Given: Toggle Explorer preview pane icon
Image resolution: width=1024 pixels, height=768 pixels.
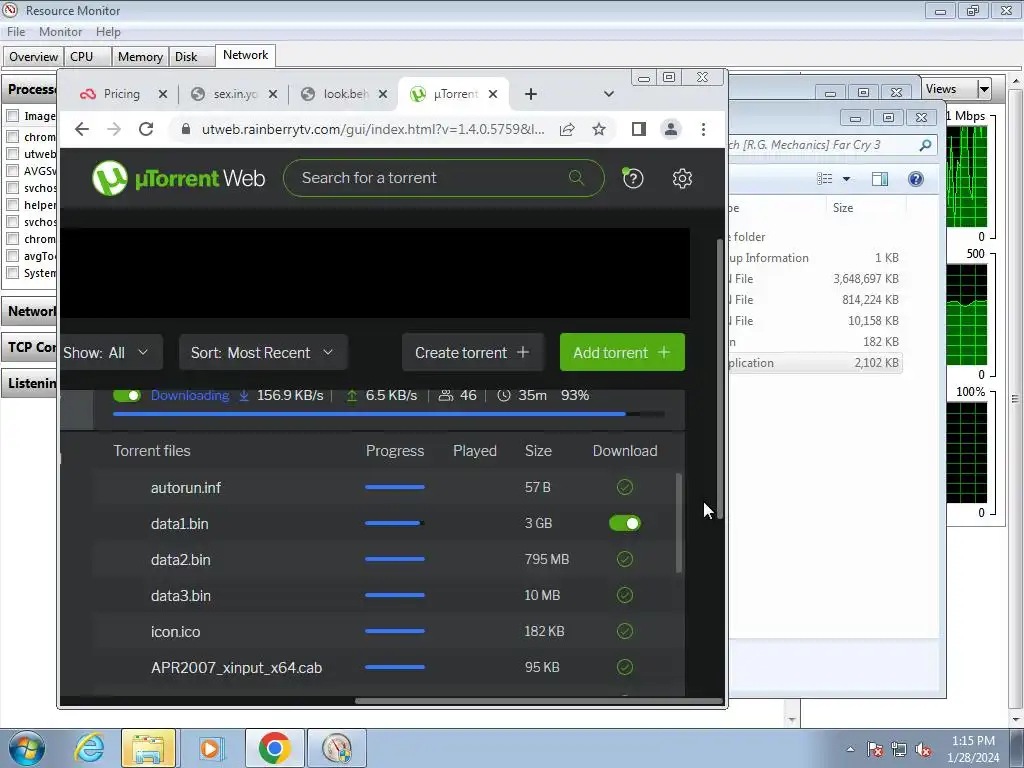Looking at the screenshot, I should click(880, 179).
